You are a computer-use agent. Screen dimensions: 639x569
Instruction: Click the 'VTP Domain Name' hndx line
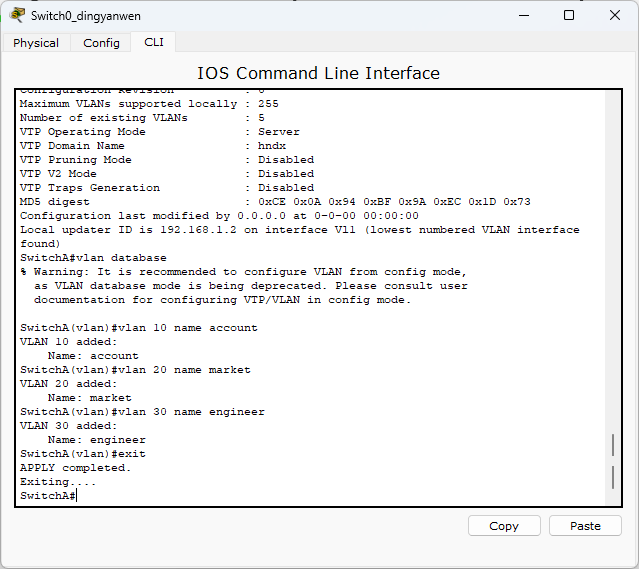coord(153,146)
